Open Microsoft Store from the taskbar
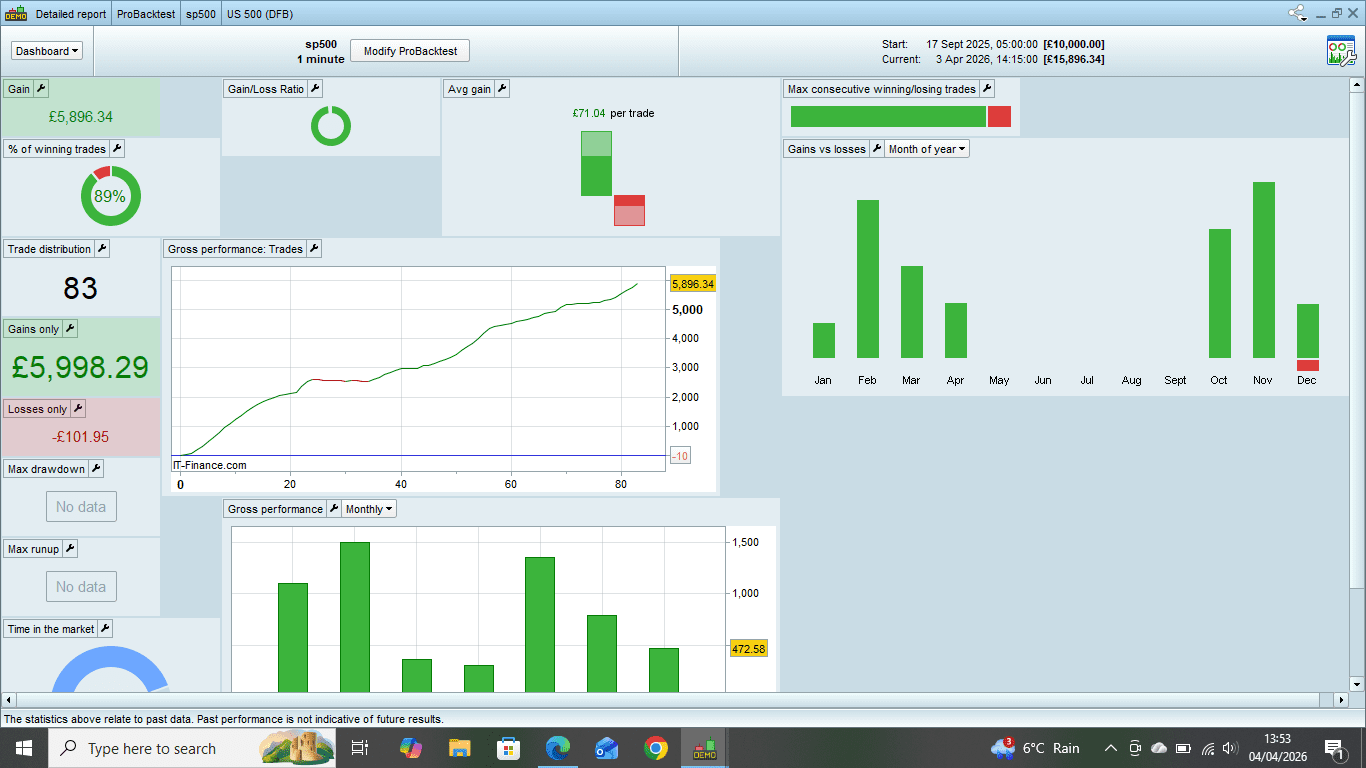This screenshot has height=768, width=1366. point(508,748)
